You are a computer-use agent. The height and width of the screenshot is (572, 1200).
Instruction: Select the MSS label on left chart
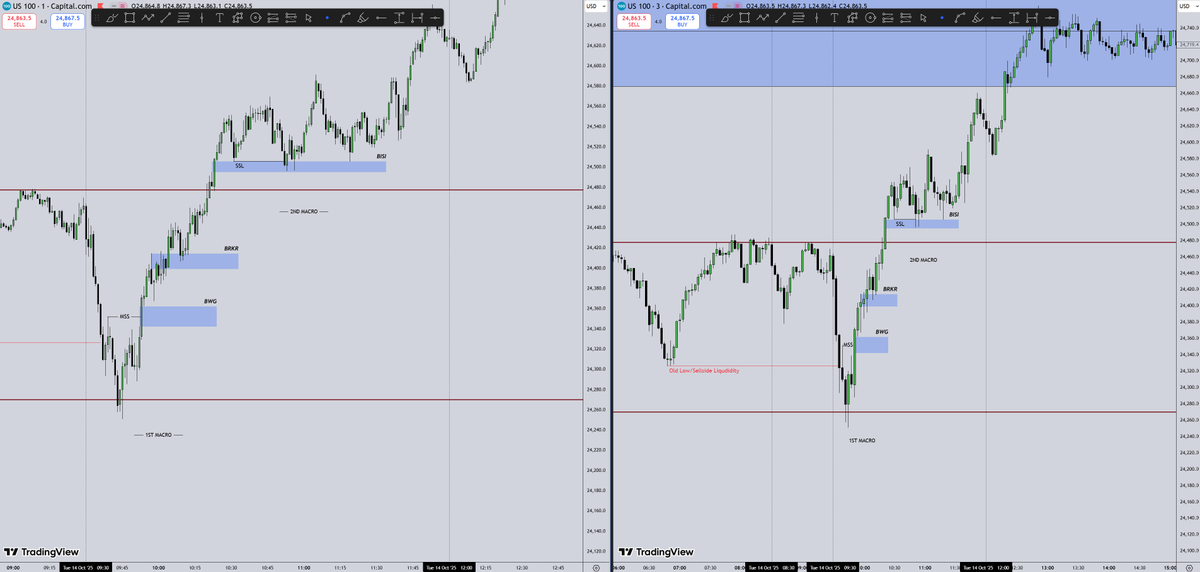click(x=124, y=316)
